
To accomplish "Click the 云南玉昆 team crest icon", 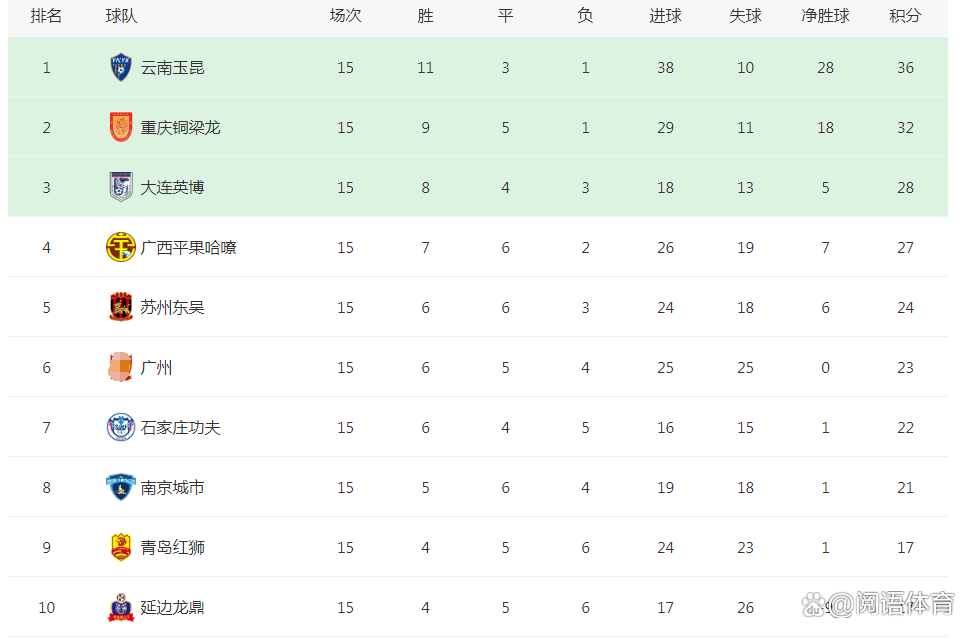I will [121, 67].
